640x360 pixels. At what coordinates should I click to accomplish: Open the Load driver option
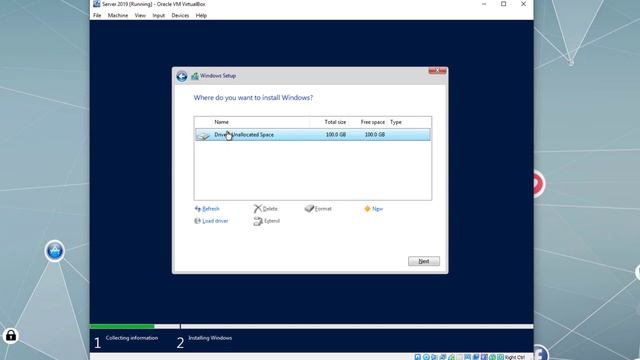coord(211,221)
